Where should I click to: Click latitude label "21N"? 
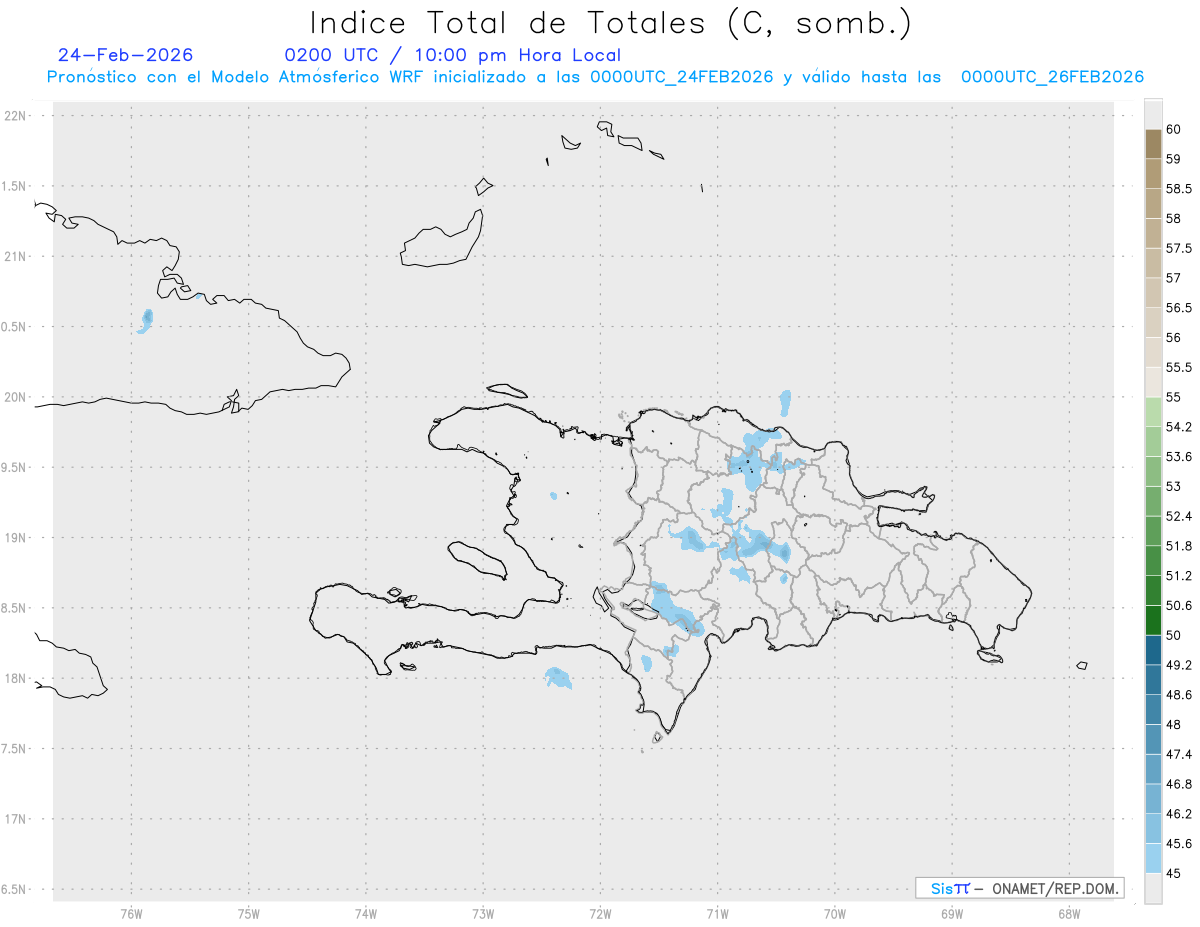pos(16,256)
